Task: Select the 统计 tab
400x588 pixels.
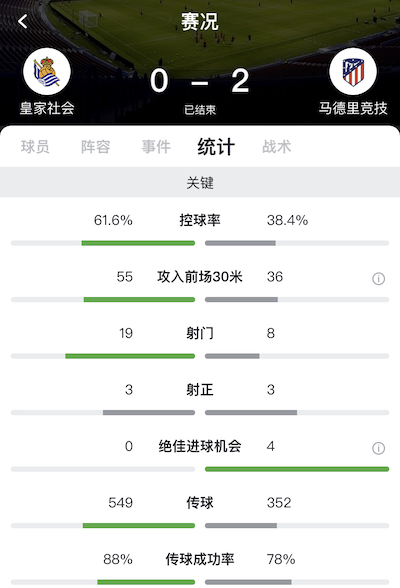Action: tap(216, 147)
